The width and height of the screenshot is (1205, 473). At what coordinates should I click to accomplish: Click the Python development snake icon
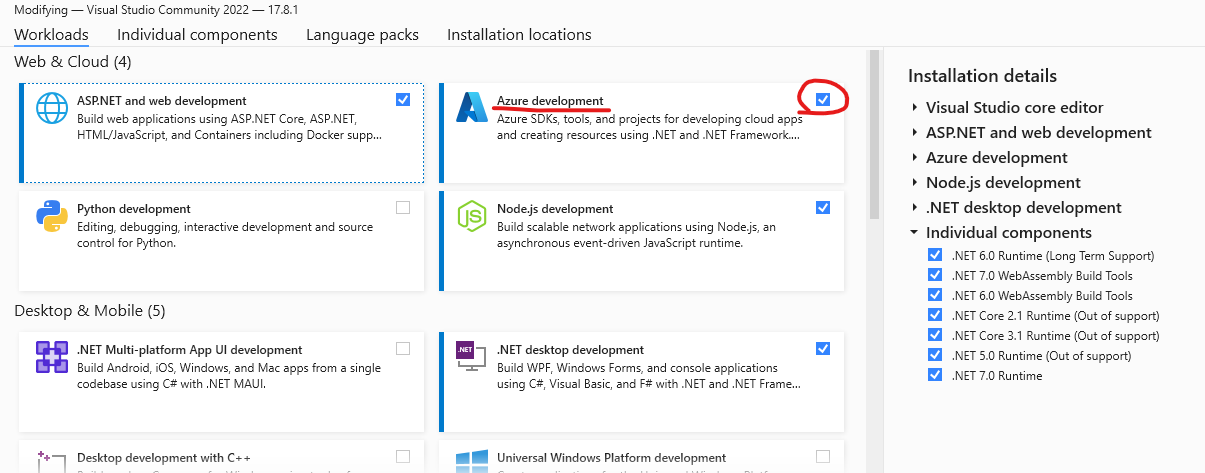(51, 216)
